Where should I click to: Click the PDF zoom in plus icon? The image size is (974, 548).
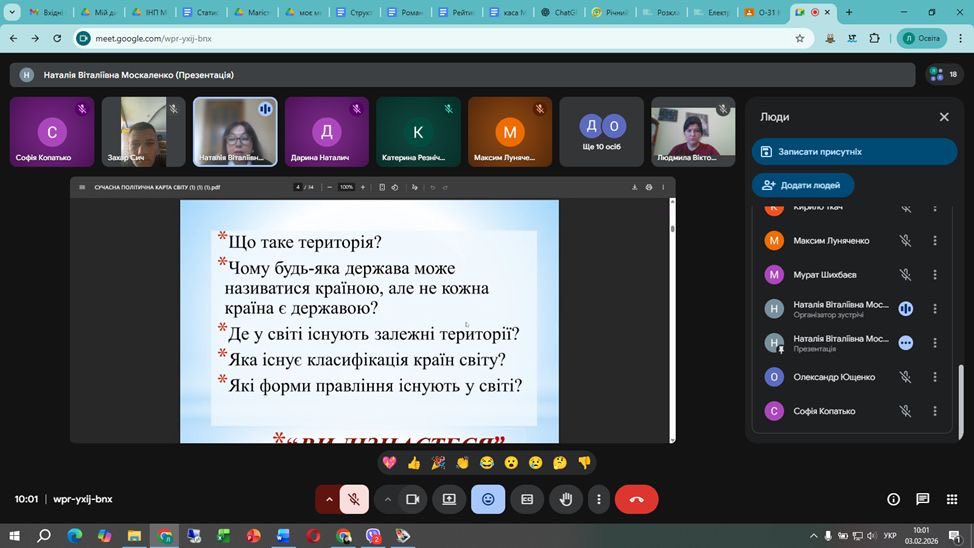[363, 187]
